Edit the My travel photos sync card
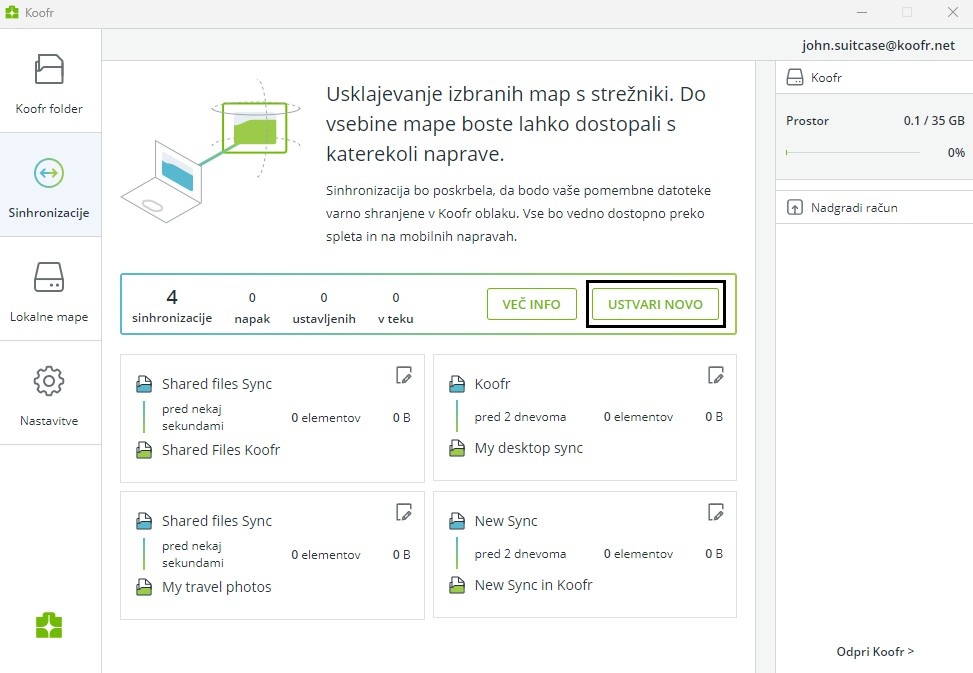 (x=404, y=512)
